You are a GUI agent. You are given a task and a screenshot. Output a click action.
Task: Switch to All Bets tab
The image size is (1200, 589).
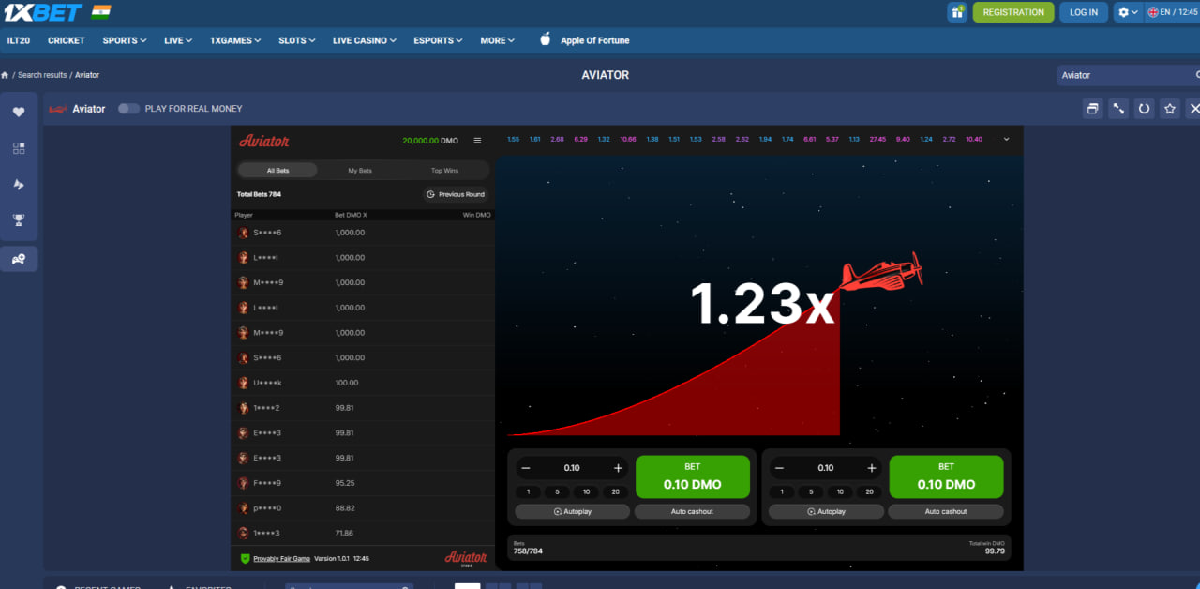click(x=277, y=171)
